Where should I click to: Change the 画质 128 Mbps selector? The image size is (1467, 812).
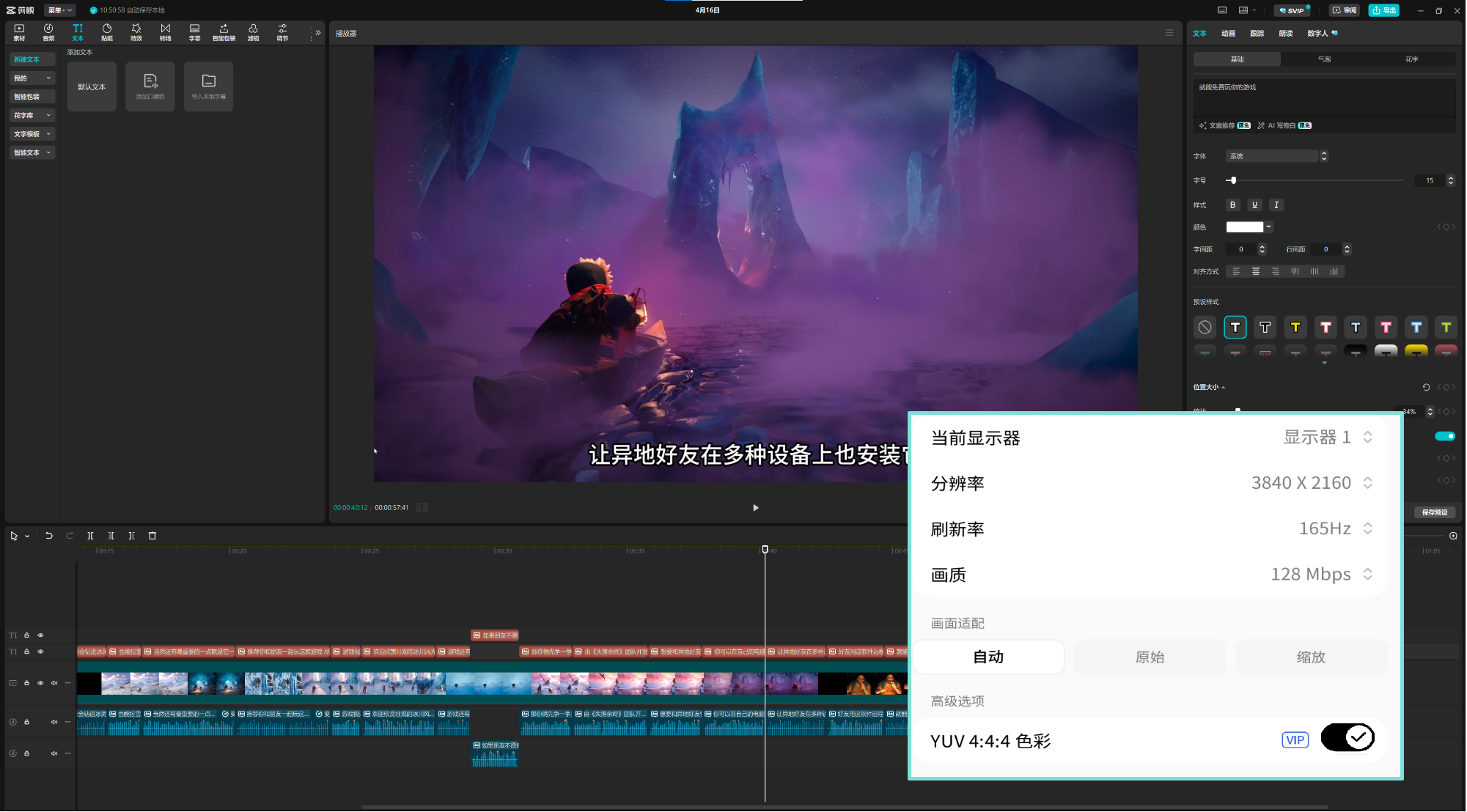pos(1321,574)
